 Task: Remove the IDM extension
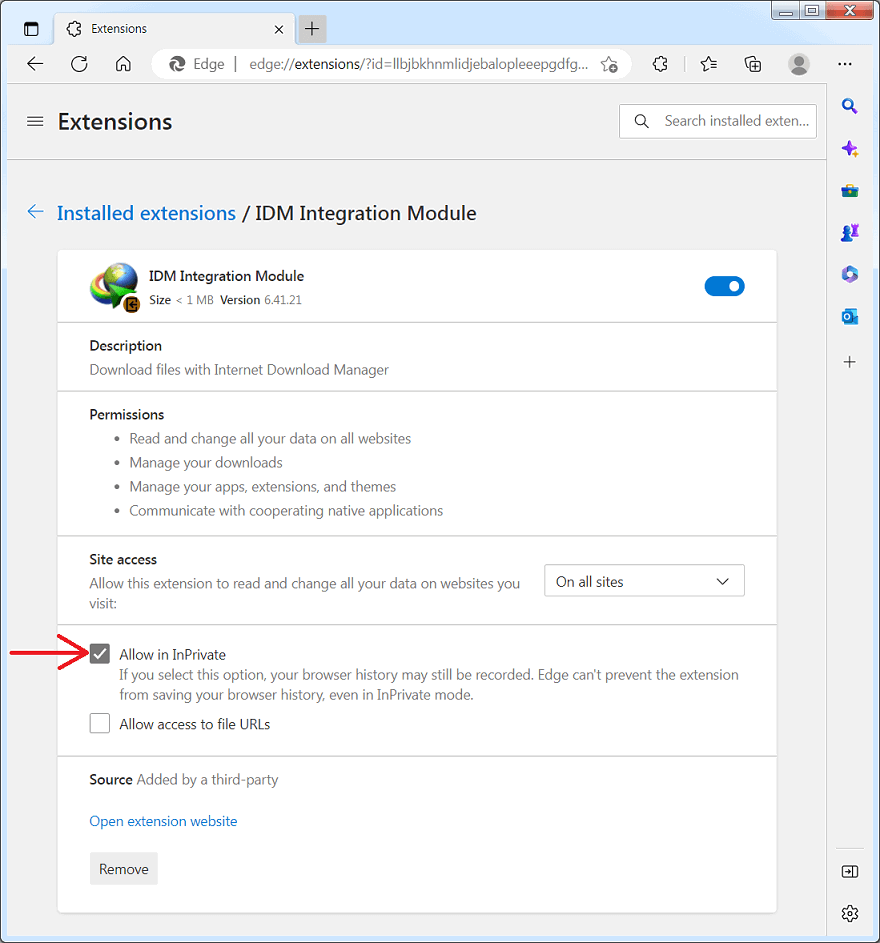pos(124,868)
